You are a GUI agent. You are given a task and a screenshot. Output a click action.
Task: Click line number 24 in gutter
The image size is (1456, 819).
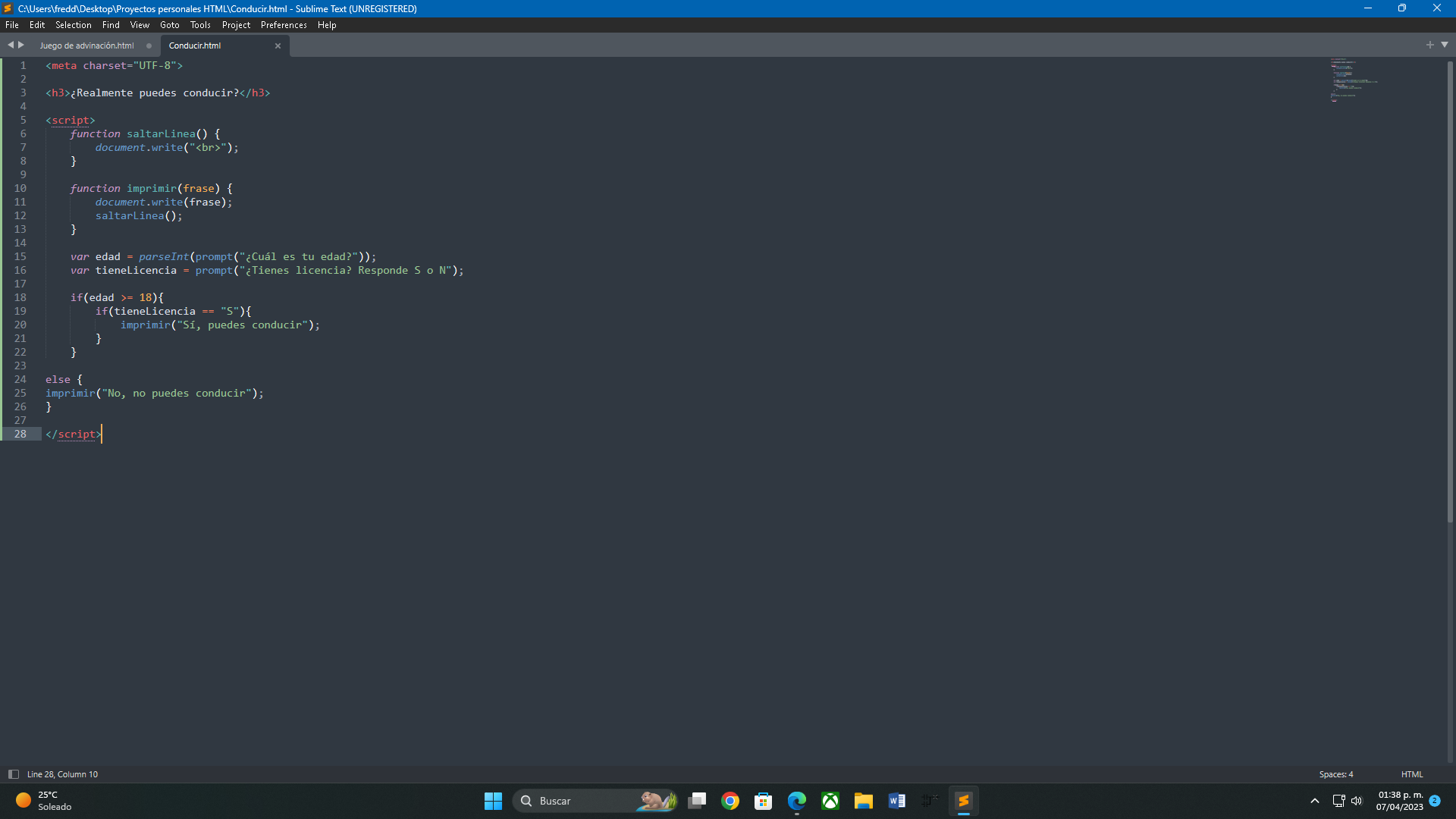click(x=20, y=379)
